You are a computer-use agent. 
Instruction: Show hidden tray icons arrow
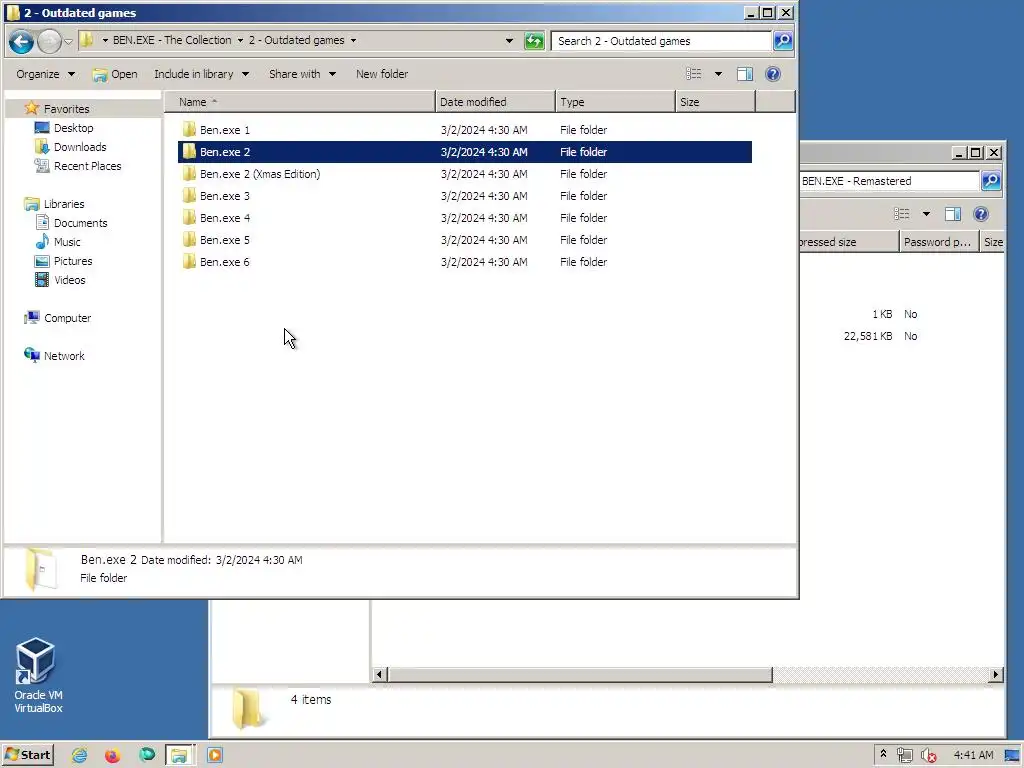pyautogui.click(x=883, y=754)
